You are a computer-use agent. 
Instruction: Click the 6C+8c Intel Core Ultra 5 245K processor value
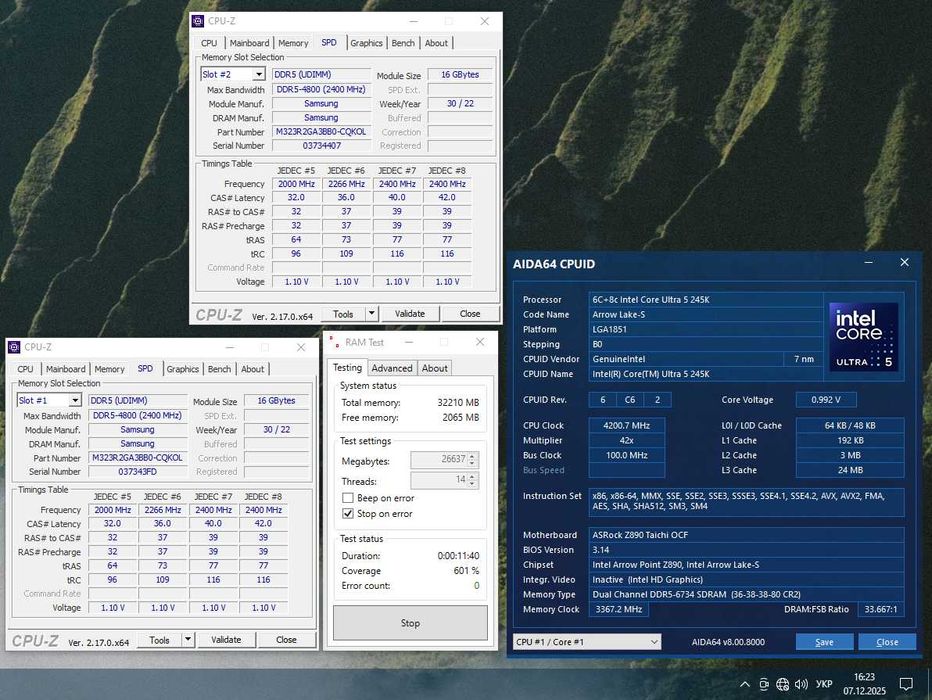[x=706, y=299]
